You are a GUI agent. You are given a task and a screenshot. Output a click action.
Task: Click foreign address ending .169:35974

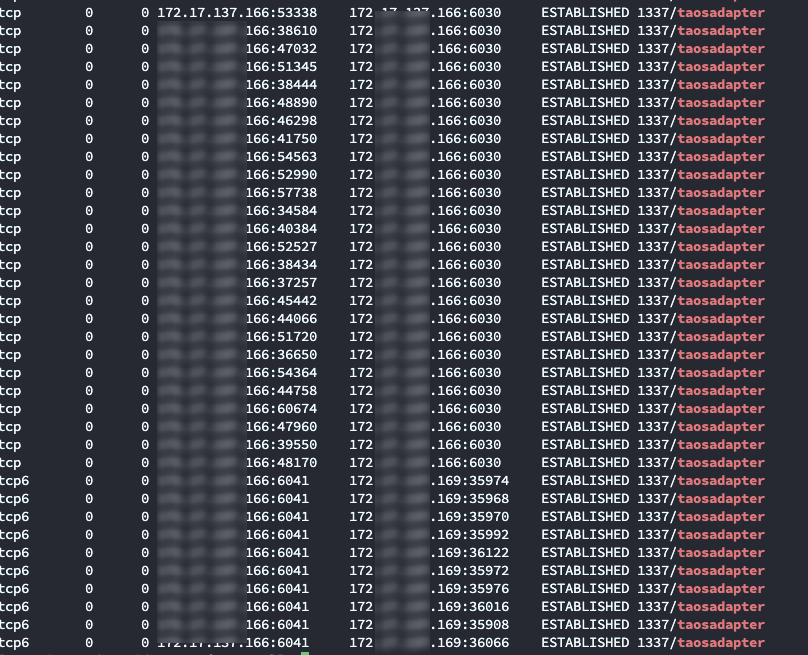click(469, 481)
